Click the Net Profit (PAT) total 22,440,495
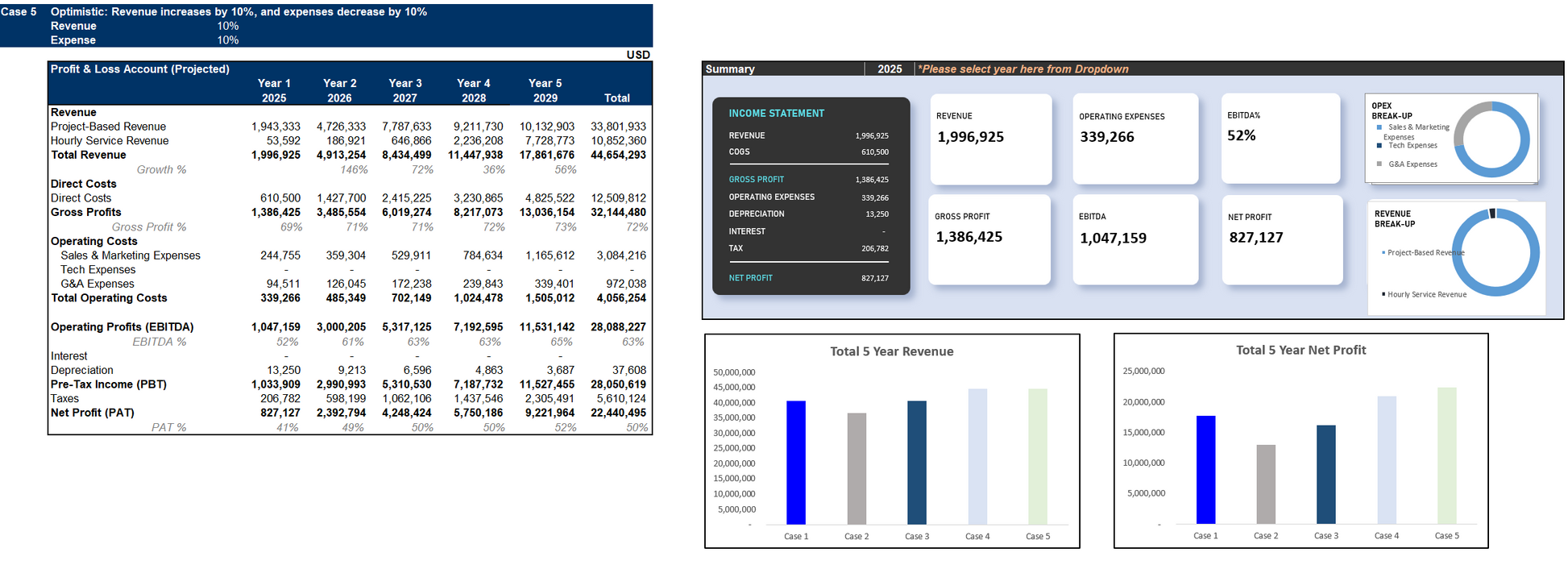Screen dimensions: 1568x569 [618, 413]
